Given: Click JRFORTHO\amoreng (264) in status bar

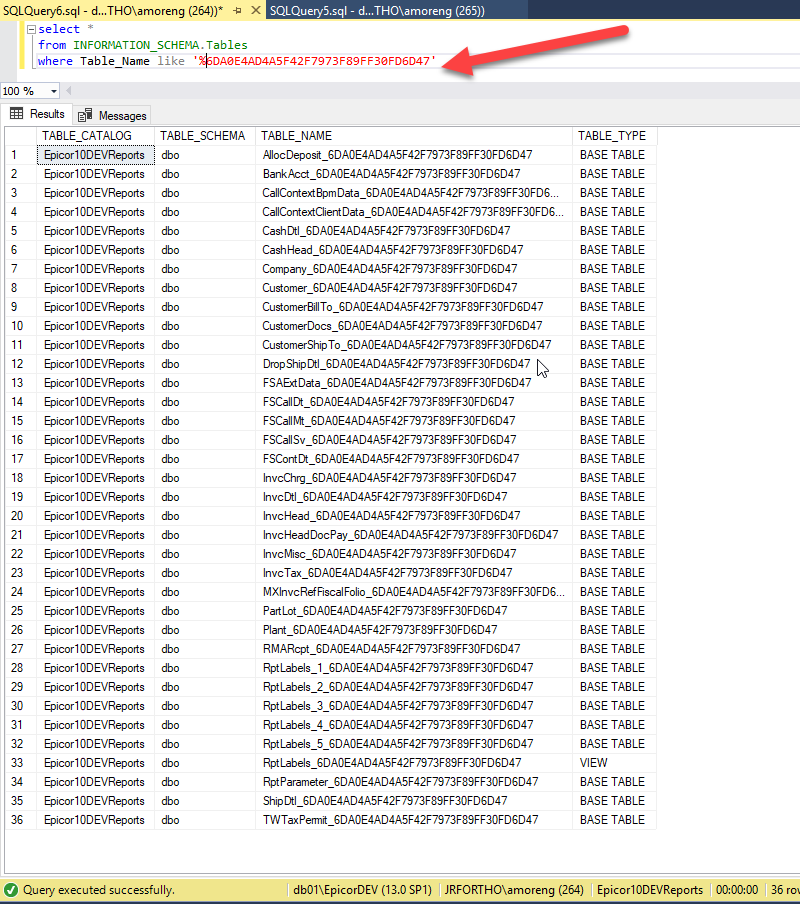Looking at the screenshot, I should [514, 890].
